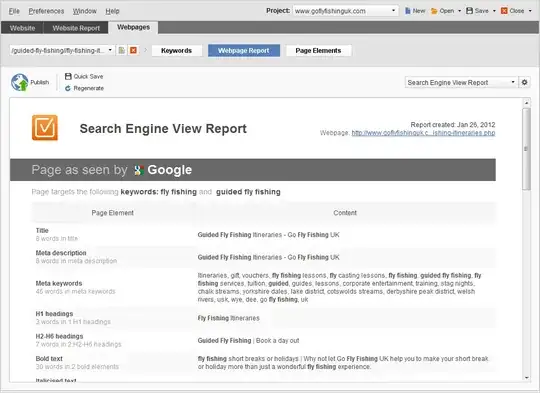Open the Keywords step button

coord(176,51)
